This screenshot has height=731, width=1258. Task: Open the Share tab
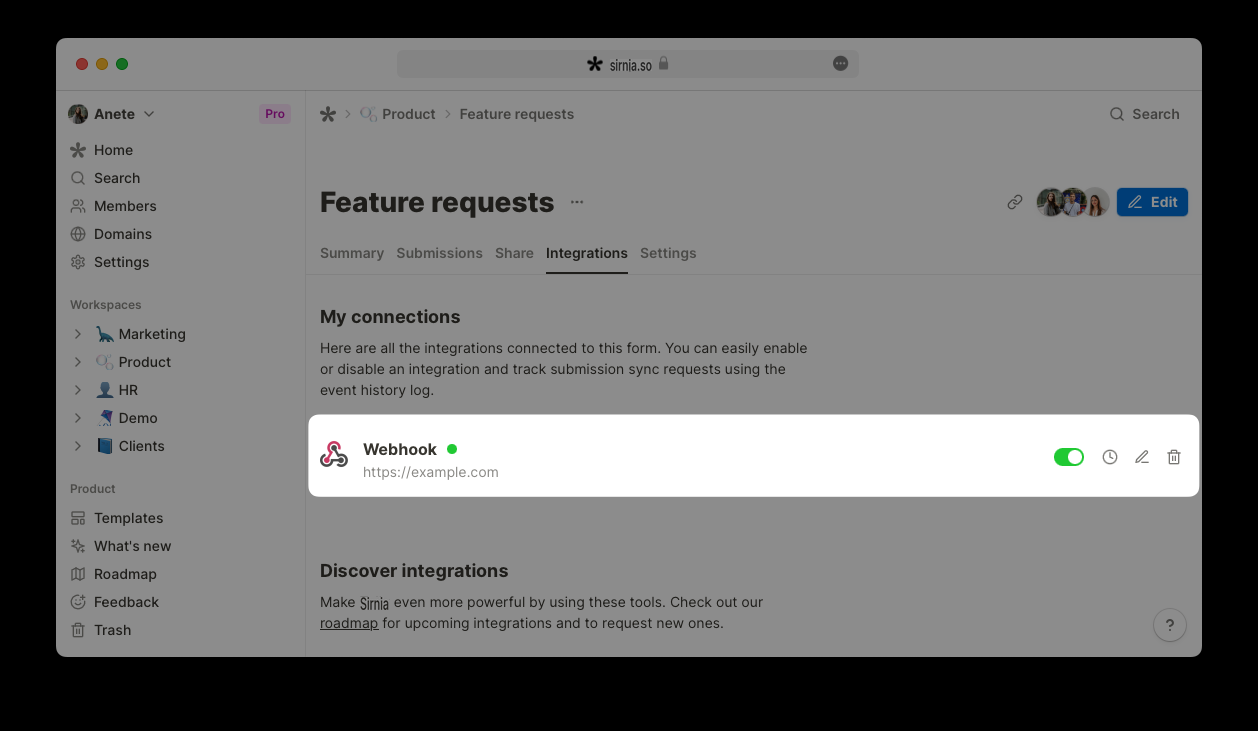coord(514,253)
